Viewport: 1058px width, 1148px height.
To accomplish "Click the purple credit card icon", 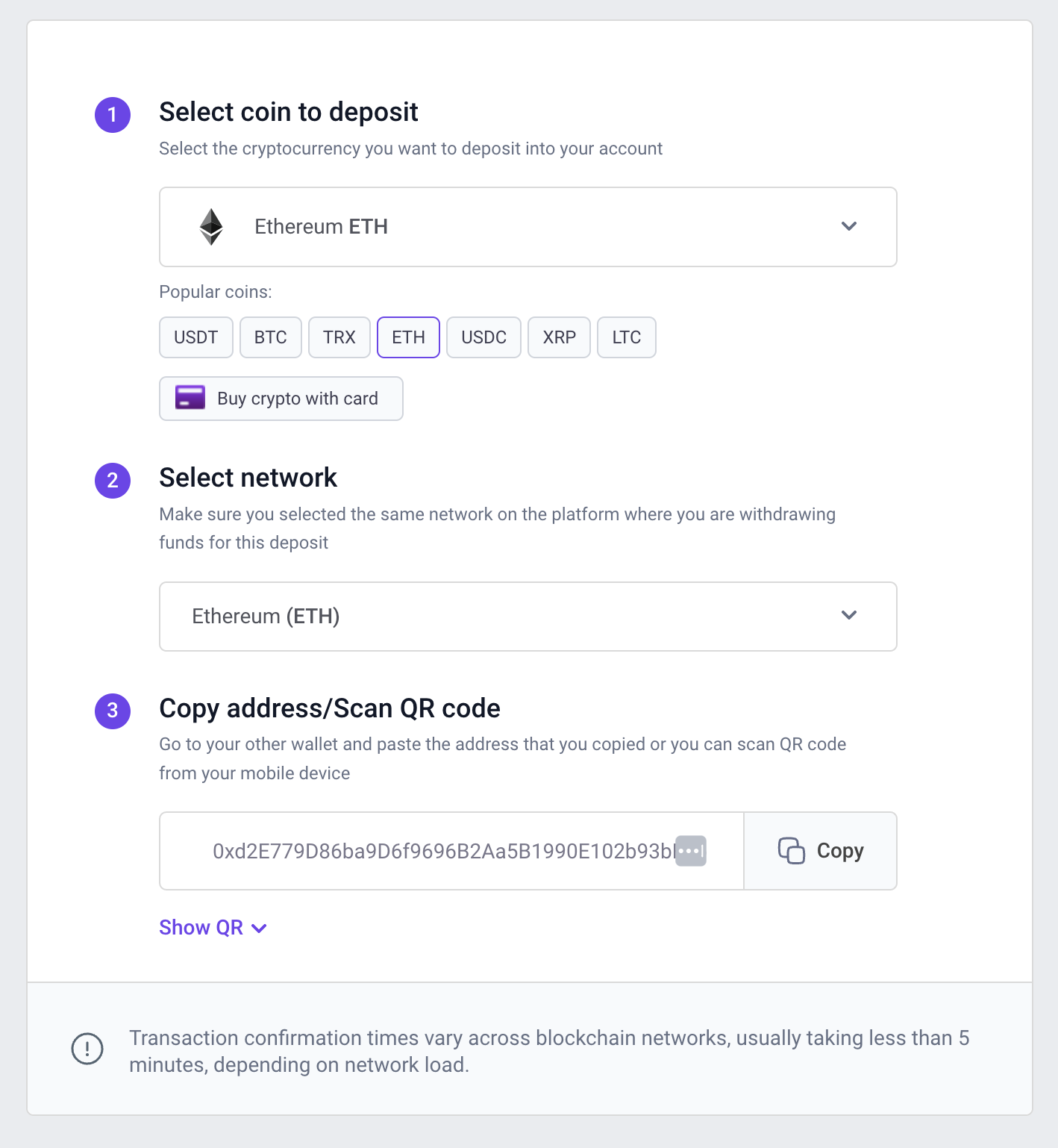I will (x=190, y=398).
